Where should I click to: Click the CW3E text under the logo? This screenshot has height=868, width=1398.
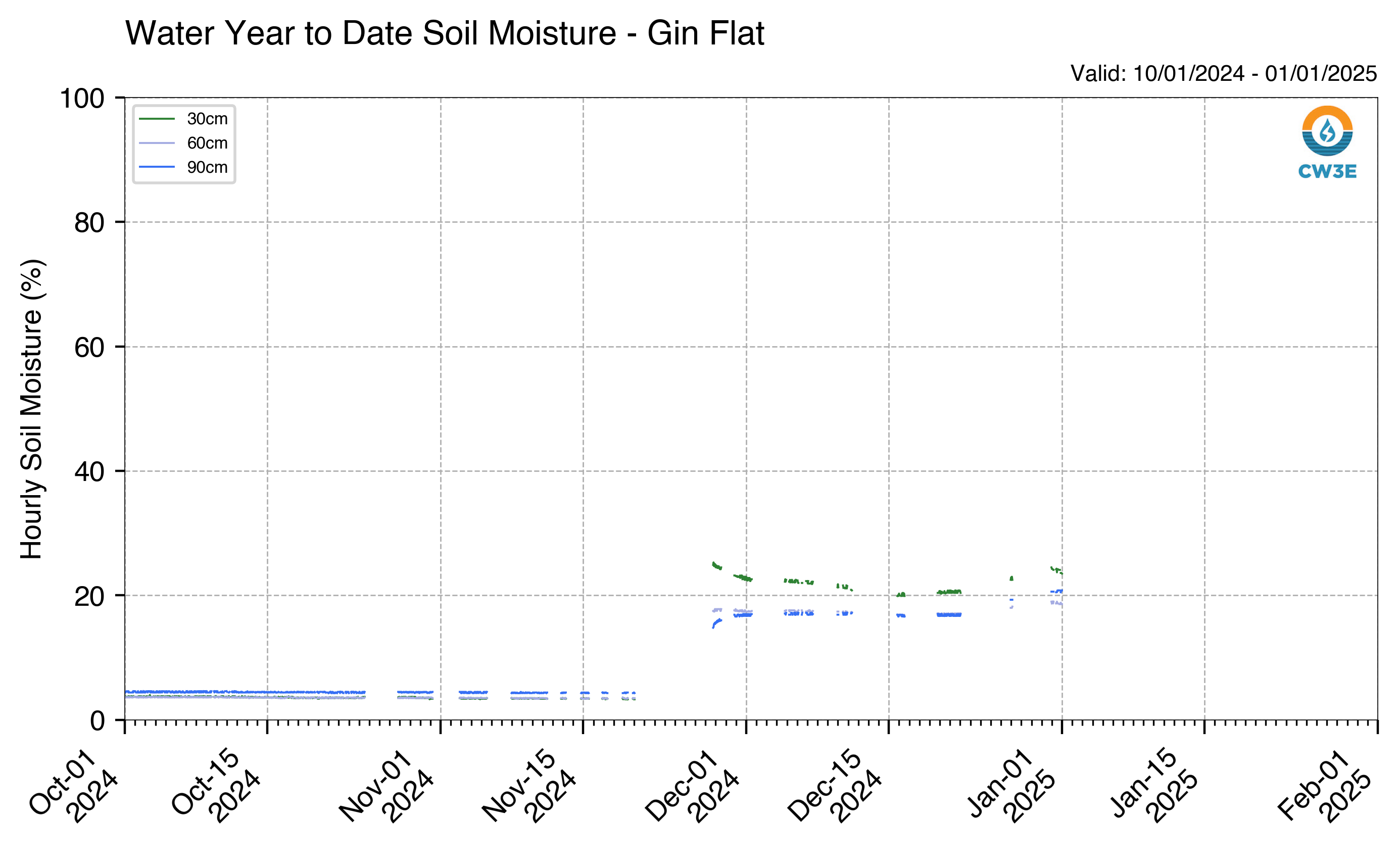[1327, 171]
